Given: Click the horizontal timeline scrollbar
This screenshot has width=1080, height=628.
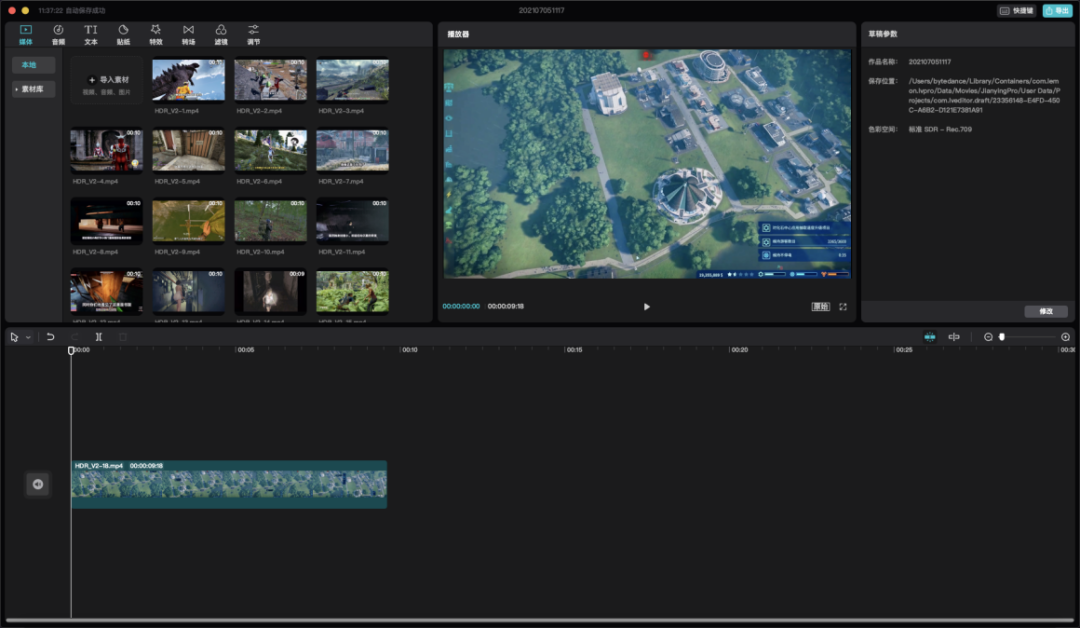Looking at the screenshot, I should coord(540,620).
